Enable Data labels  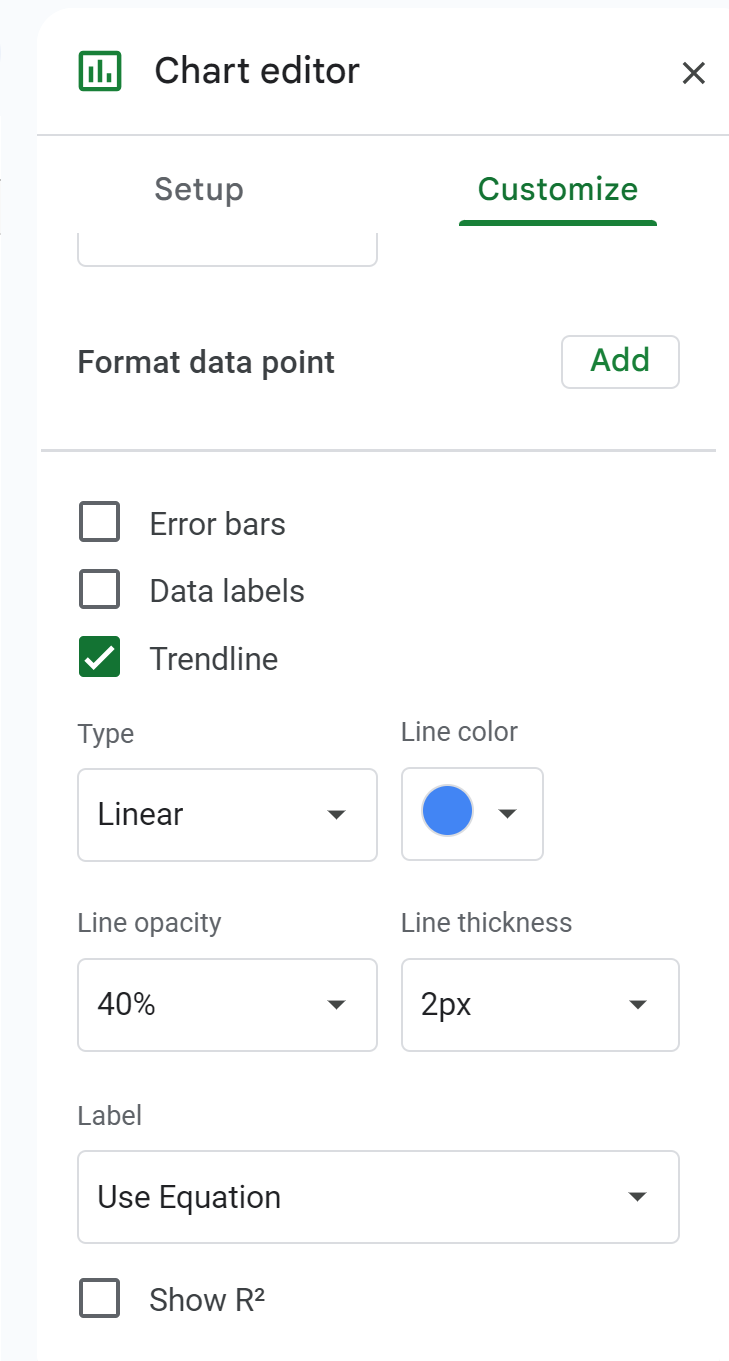pos(99,589)
